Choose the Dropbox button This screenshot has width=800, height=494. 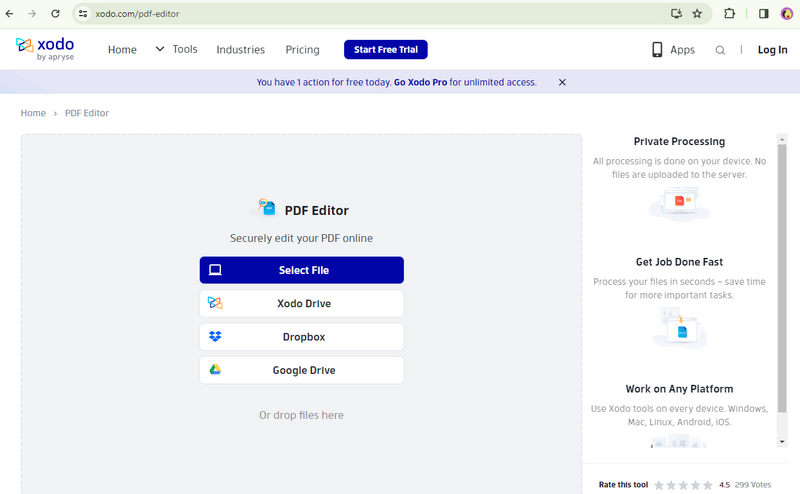pos(302,336)
